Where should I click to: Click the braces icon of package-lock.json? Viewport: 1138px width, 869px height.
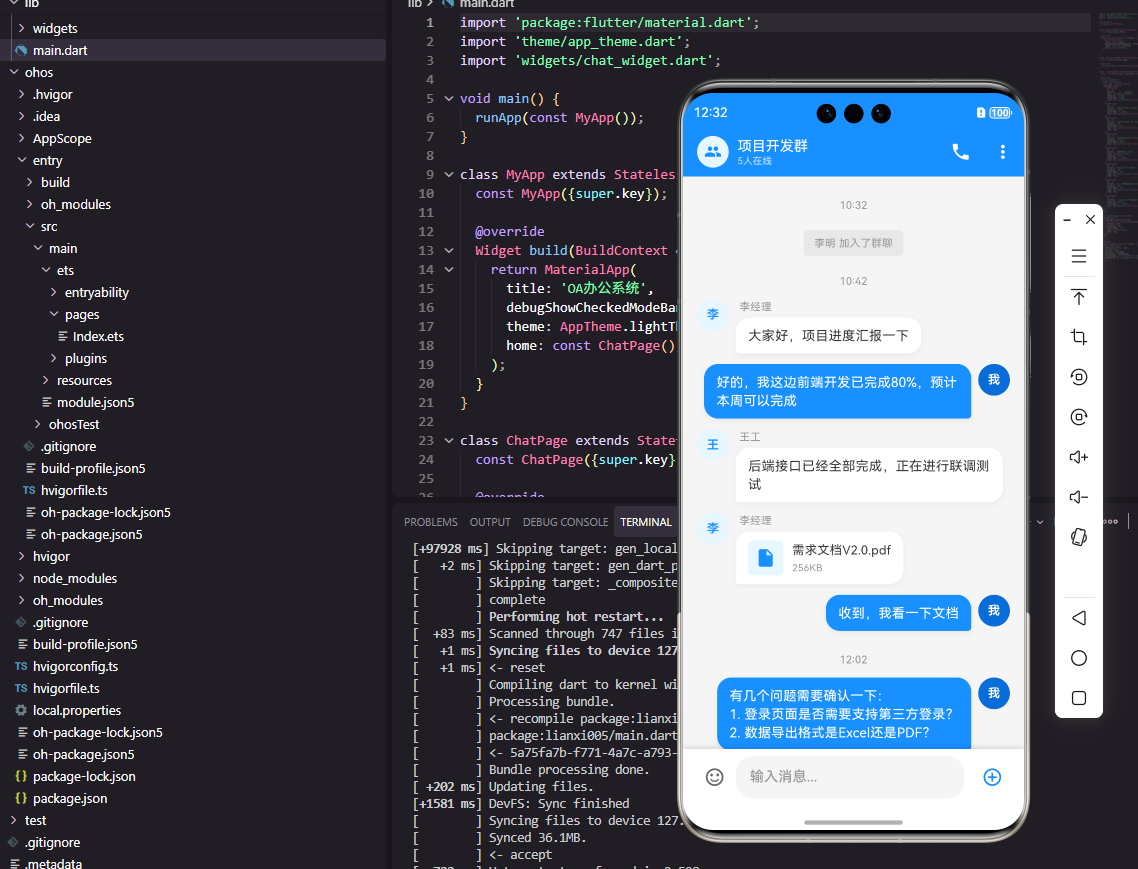click(21, 776)
